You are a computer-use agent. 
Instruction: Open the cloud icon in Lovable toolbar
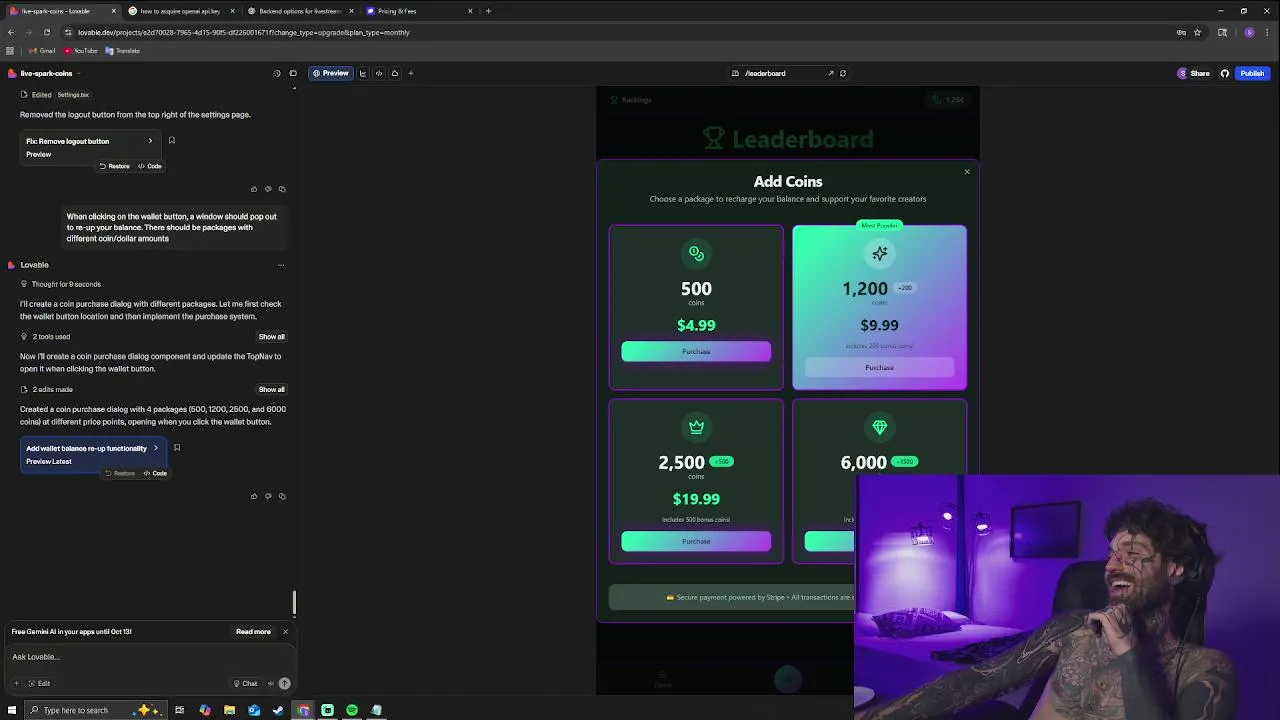point(395,73)
